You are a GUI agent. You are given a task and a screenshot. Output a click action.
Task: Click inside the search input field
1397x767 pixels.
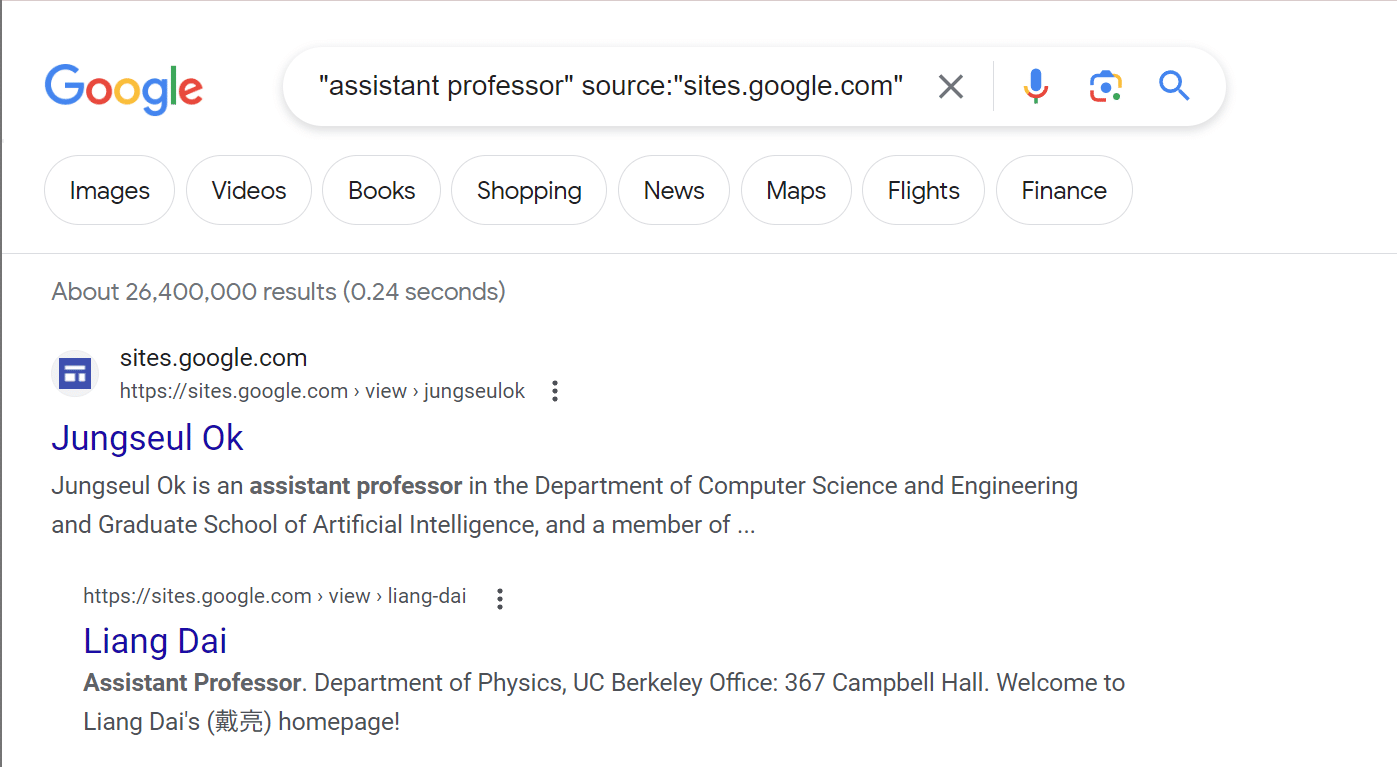click(612, 86)
